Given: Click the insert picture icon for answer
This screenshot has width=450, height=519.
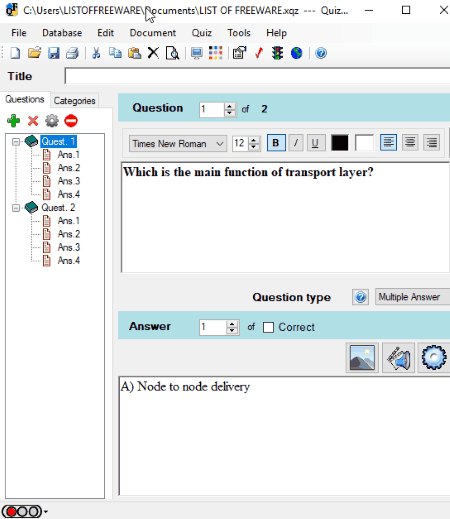Looking at the screenshot, I should point(362,358).
